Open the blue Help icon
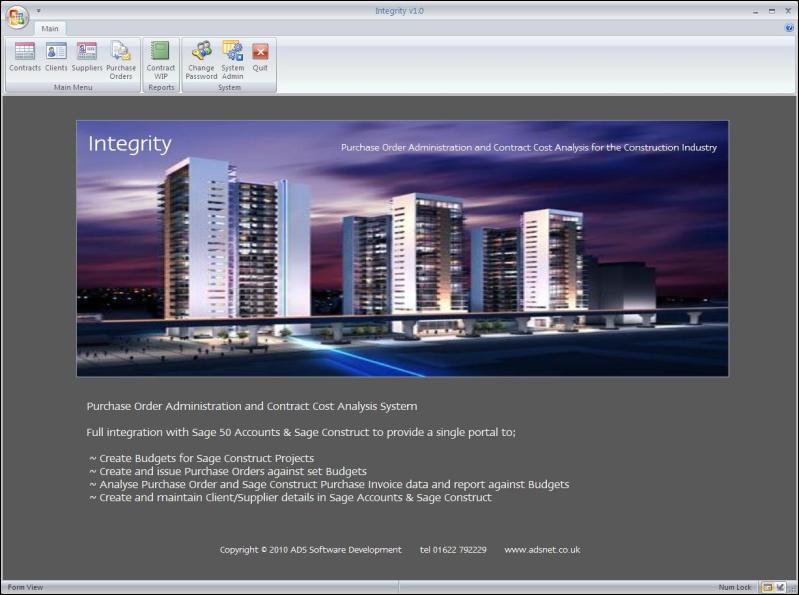The height and width of the screenshot is (595, 799). point(789,28)
